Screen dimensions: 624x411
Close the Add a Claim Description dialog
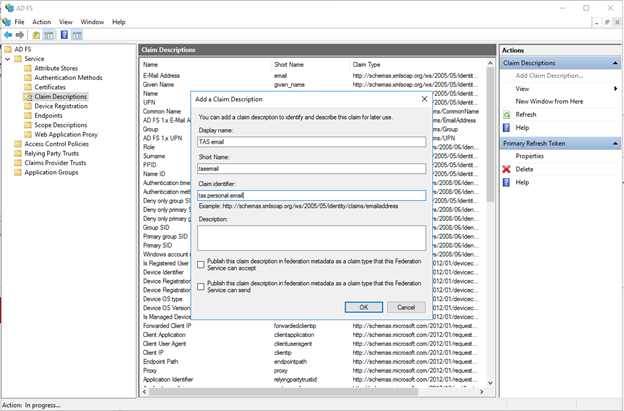pyautogui.click(x=424, y=99)
